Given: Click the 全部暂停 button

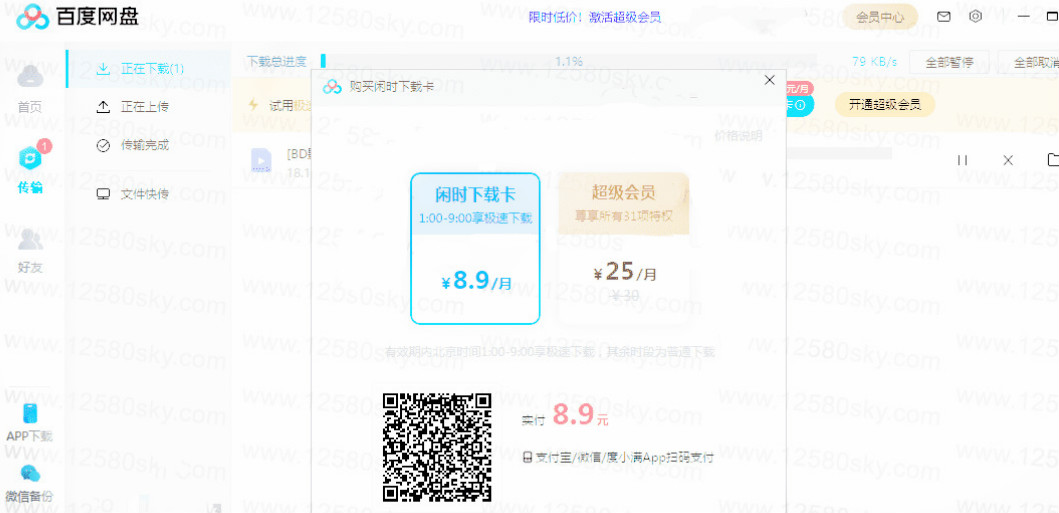Looking at the screenshot, I should (x=949, y=62).
